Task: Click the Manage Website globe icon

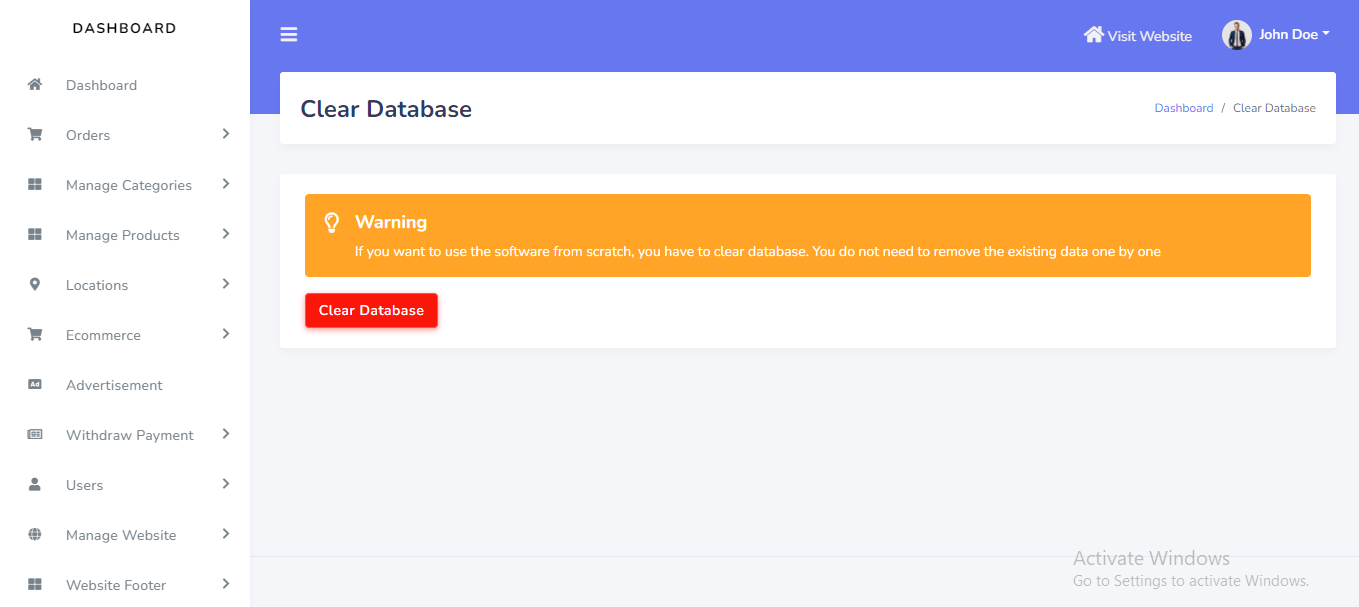Action: point(35,535)
